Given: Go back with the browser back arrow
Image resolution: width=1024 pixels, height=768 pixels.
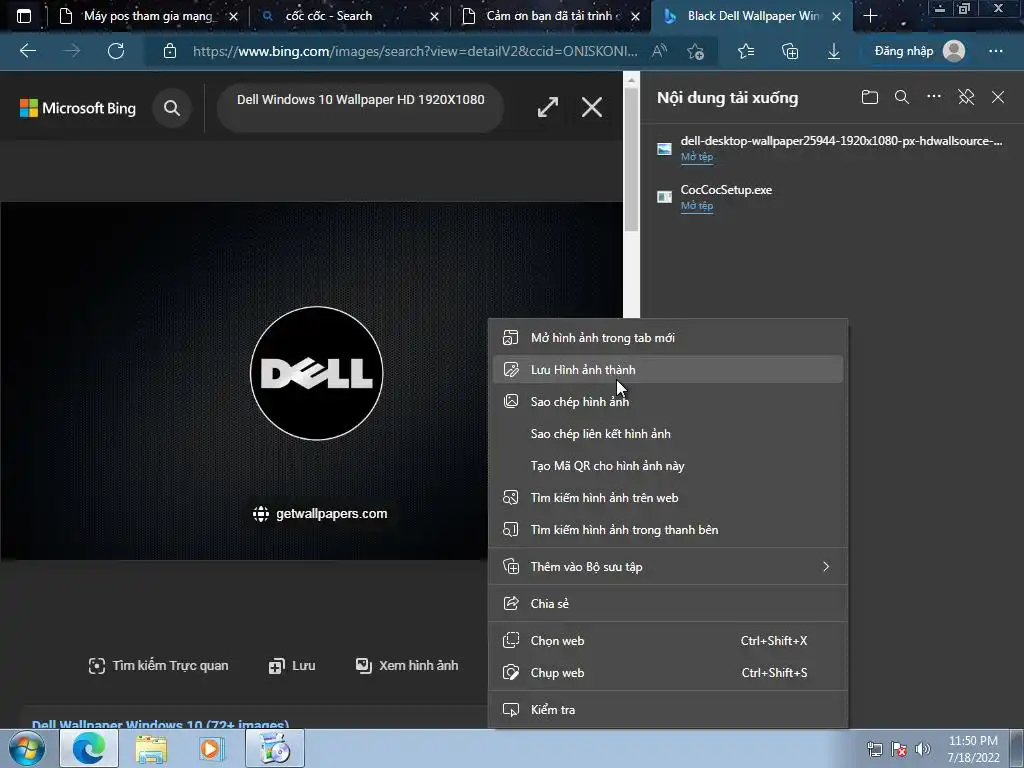Looking at the screenshot, I should (x=28, y=51).
